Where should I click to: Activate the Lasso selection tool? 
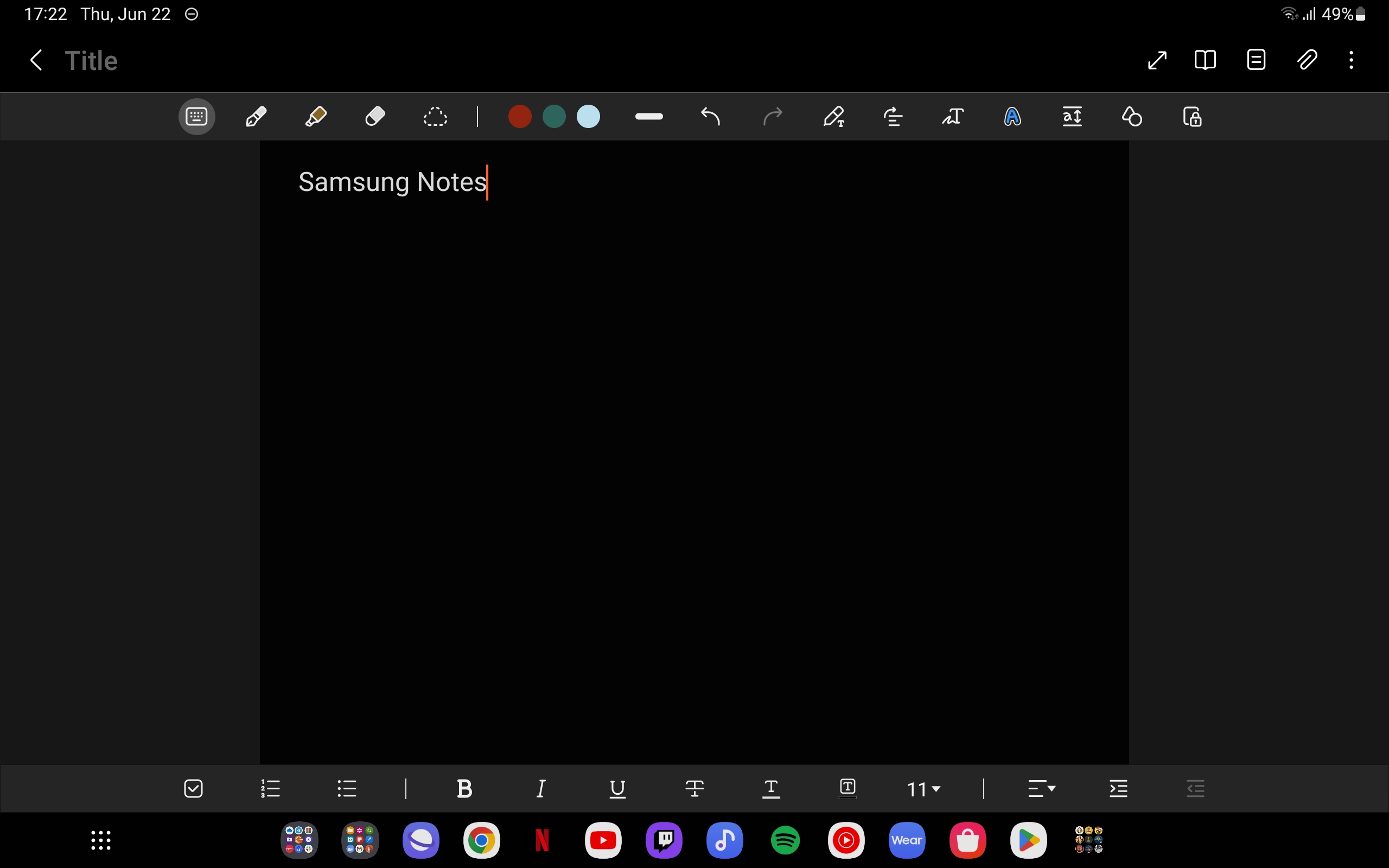(435, 117)
